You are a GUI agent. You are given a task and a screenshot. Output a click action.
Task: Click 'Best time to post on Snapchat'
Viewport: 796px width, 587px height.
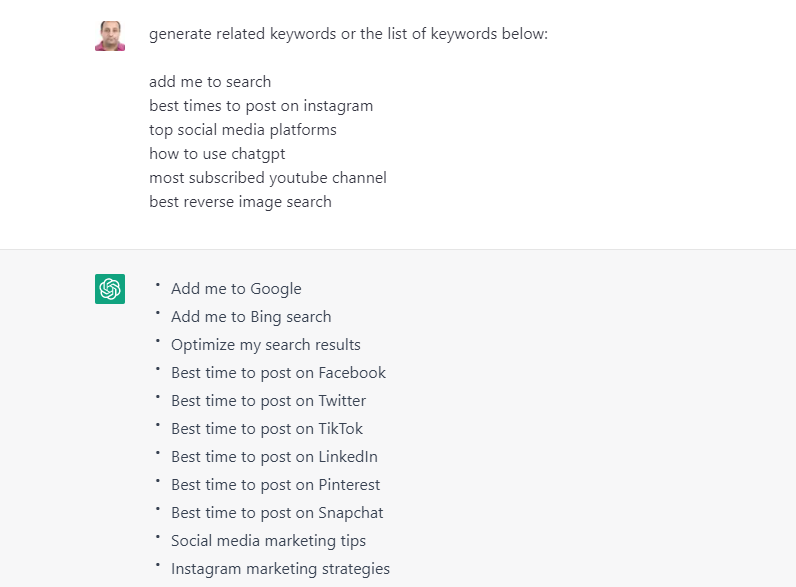tap(277, 513)
